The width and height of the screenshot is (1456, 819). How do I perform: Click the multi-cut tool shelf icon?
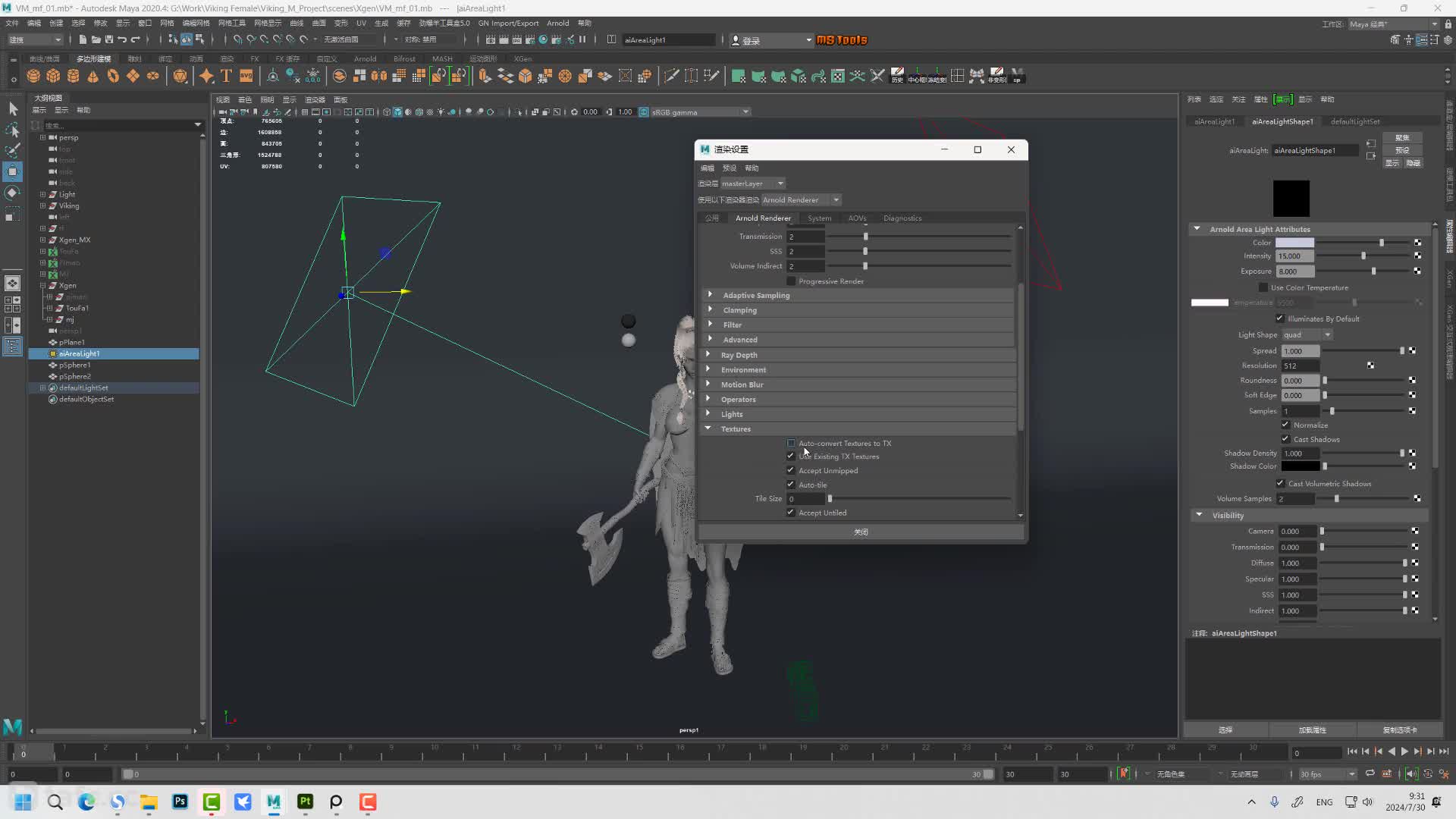(x=671, y=76)
